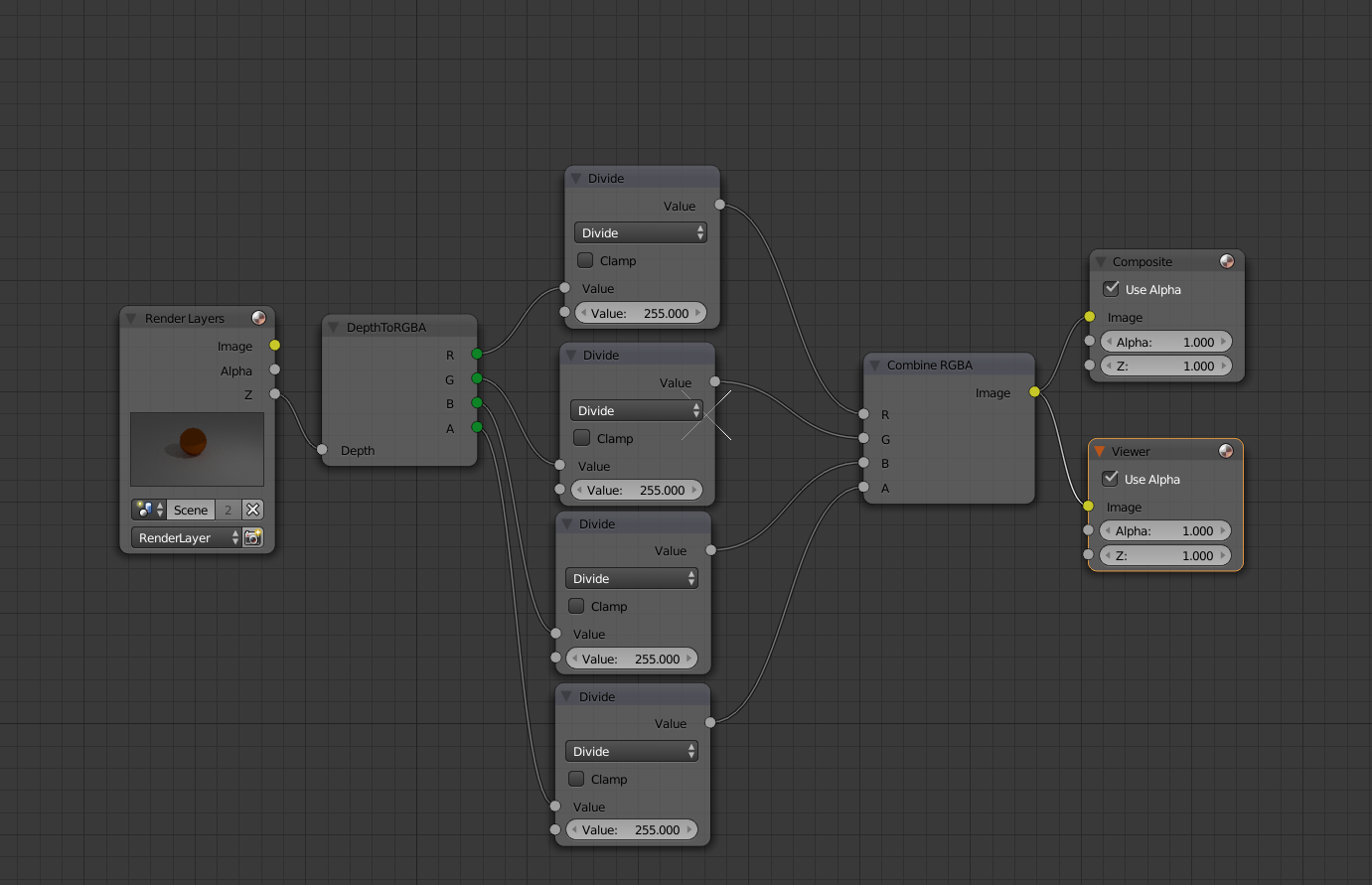The height and width of the screenshot is (885, 1372).
Task: Click the scene users count 2 button
Action: coord(229,510)
